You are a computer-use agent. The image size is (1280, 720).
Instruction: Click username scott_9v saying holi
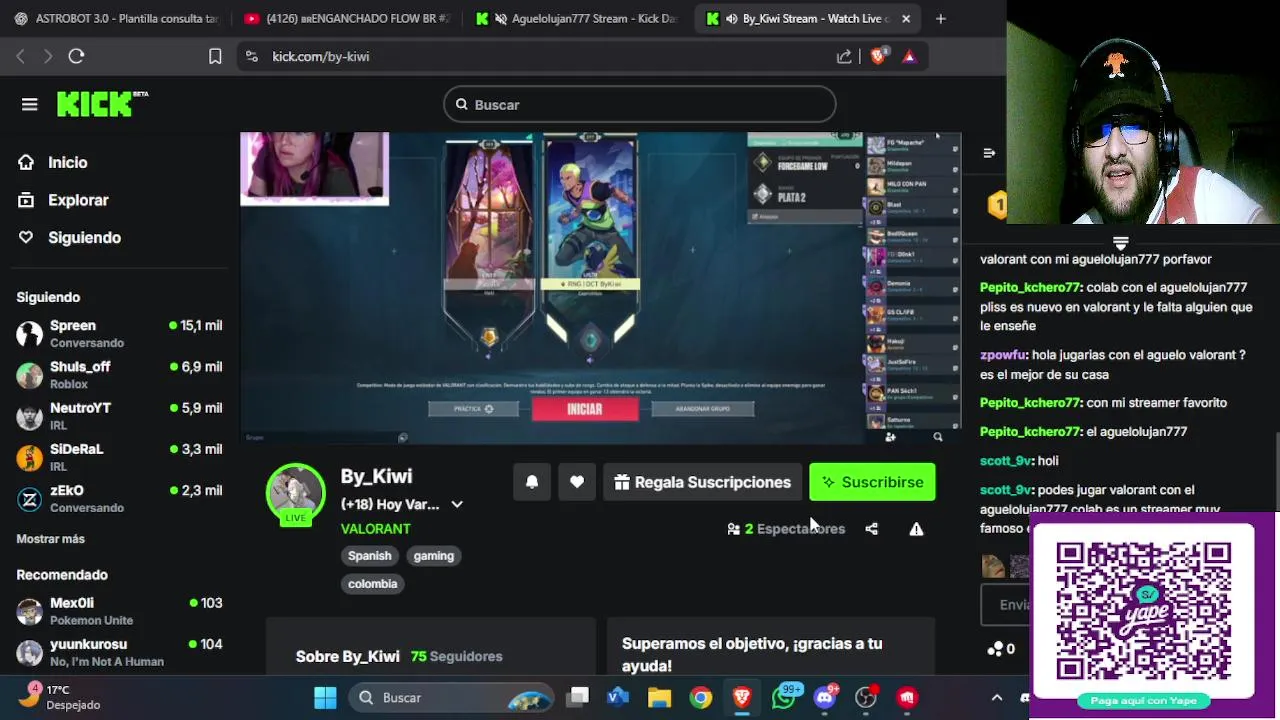point(1005,461)
